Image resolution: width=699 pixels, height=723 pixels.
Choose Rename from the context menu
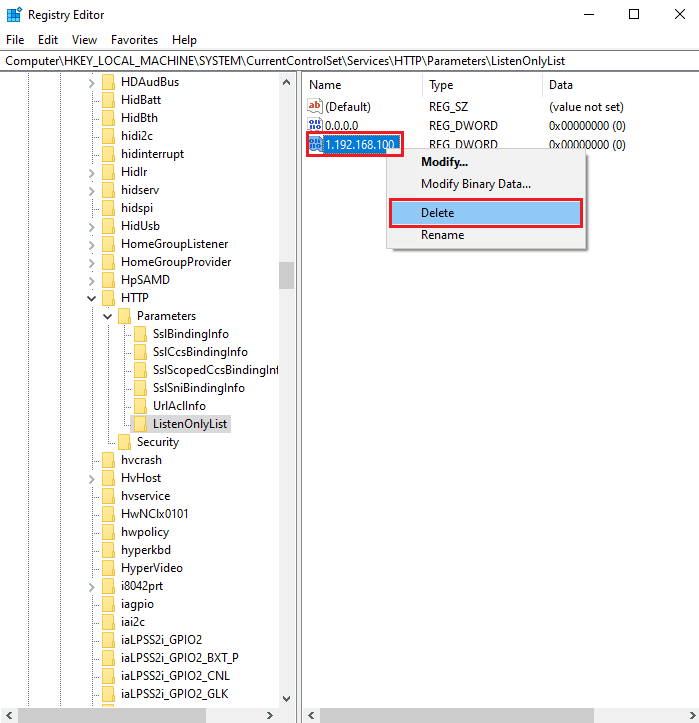click(x=486, y=235)
